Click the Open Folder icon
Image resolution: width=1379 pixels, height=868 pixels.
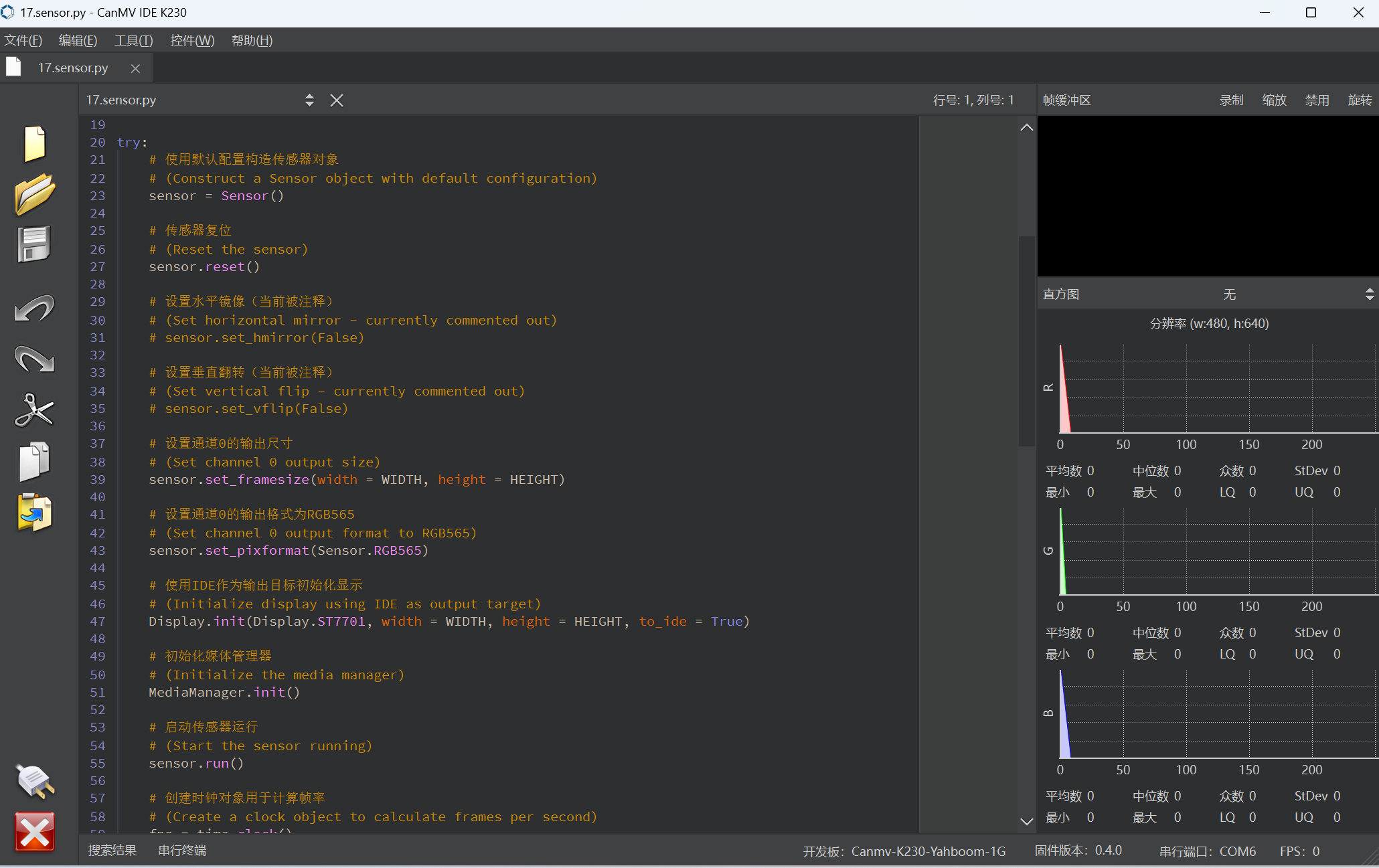pos(35,194)
